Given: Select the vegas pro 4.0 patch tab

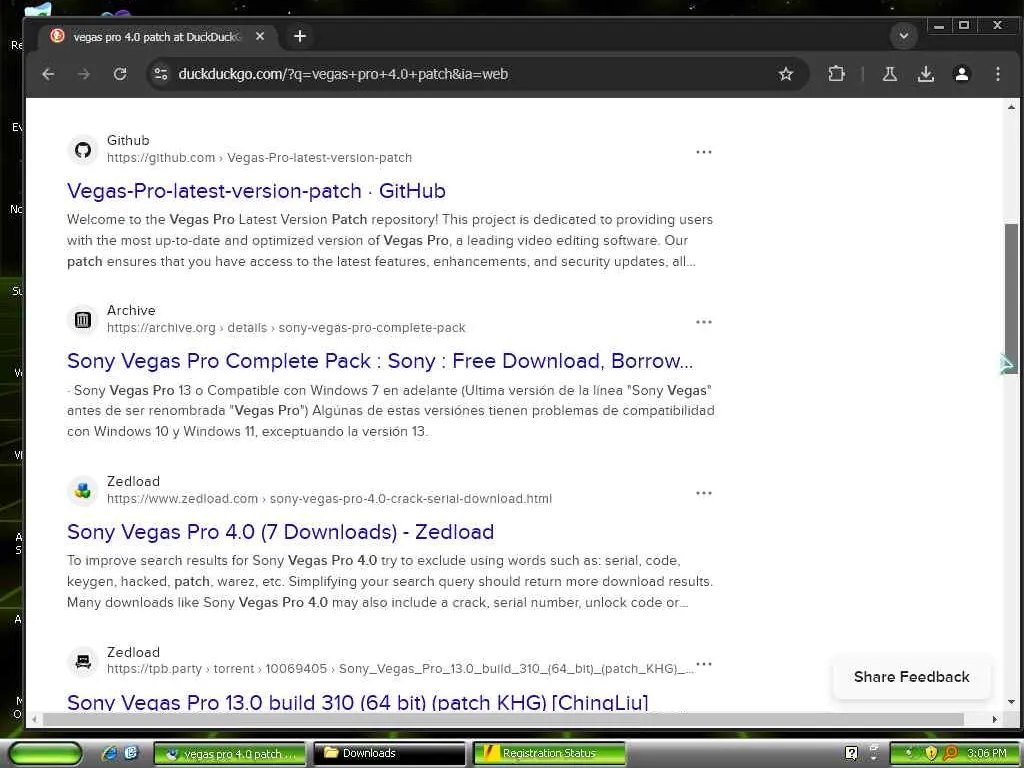Looking at the screenshot, I should pos(157,37).
